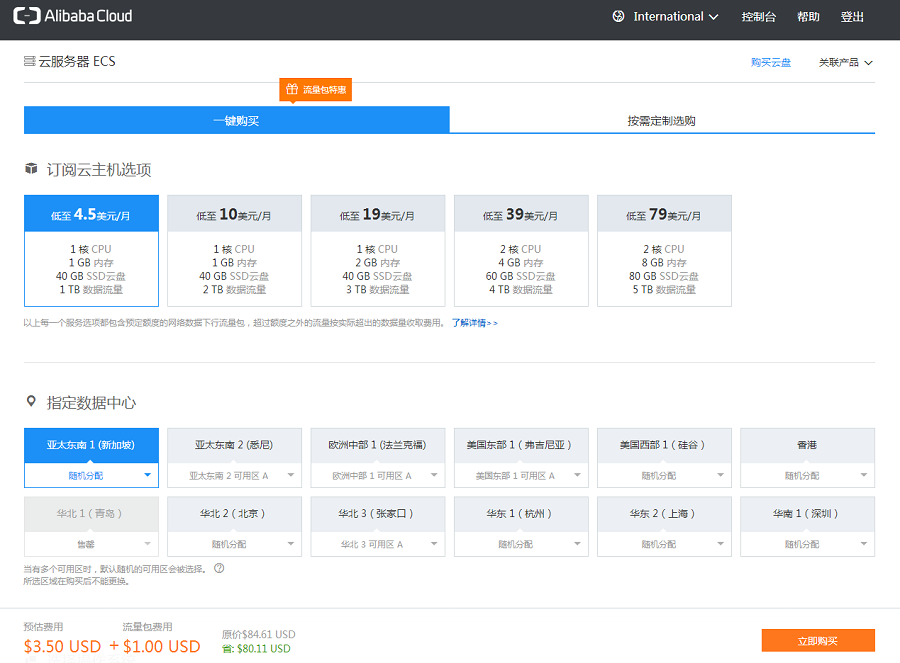The width and height of the screenshot is (900, 663).
Task: Click the 省: $80.11 USD savings text
Action: (257, 649)
